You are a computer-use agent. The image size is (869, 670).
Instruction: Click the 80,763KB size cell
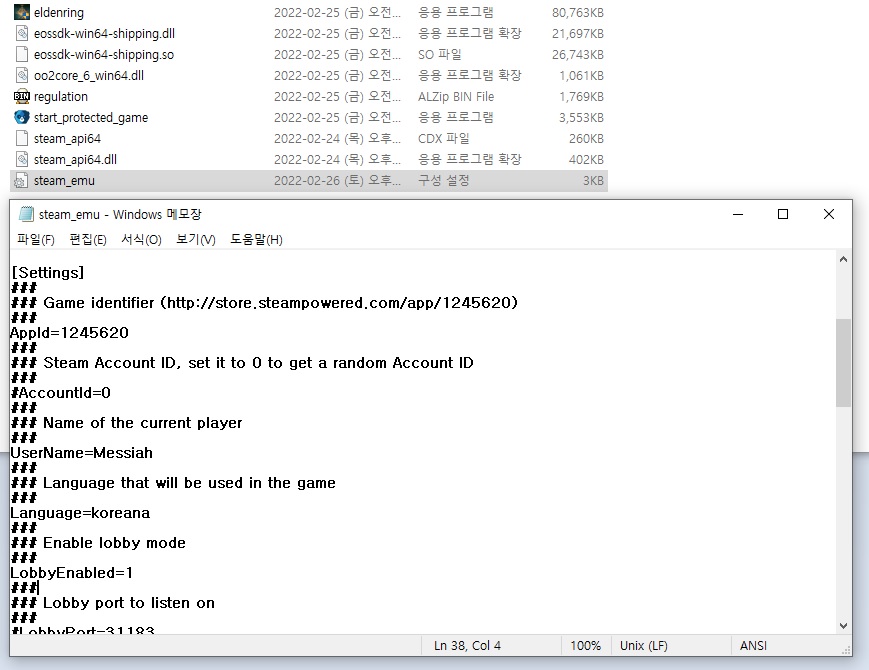[577, 12]
